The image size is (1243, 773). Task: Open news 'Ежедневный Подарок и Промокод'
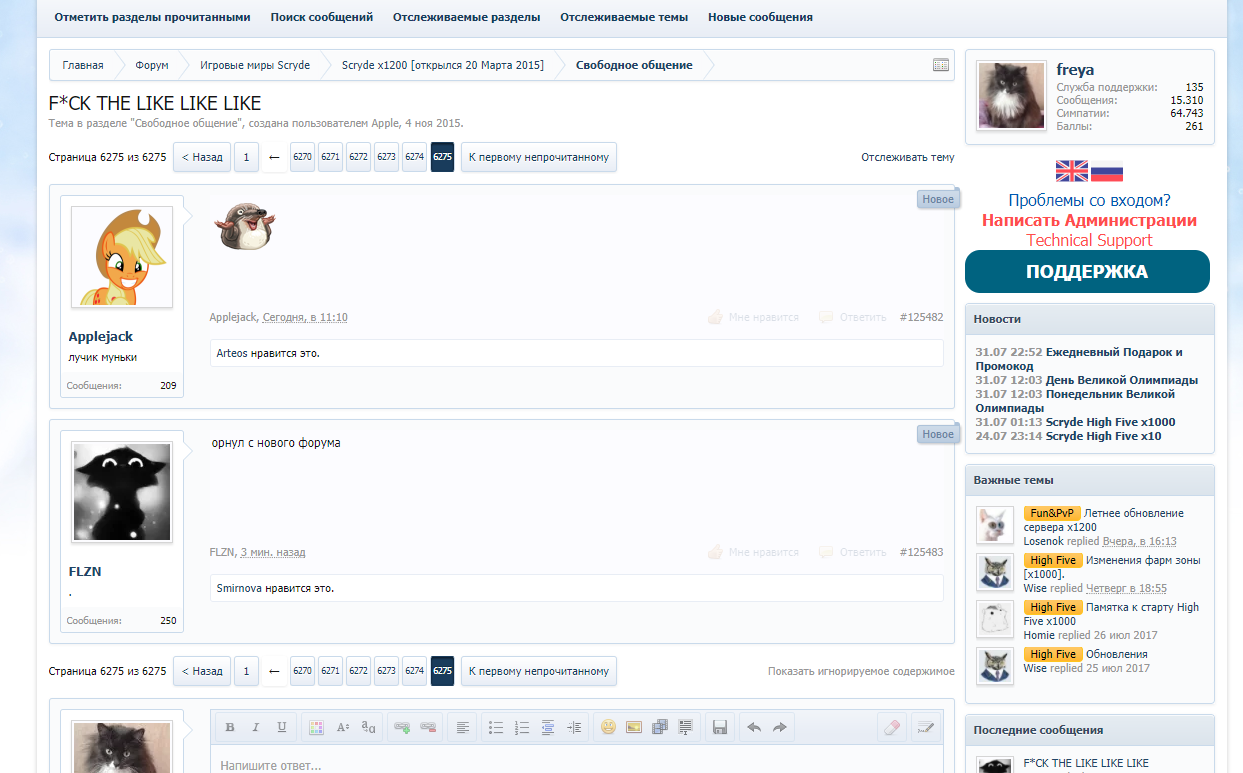click(x=1079, y=359)
